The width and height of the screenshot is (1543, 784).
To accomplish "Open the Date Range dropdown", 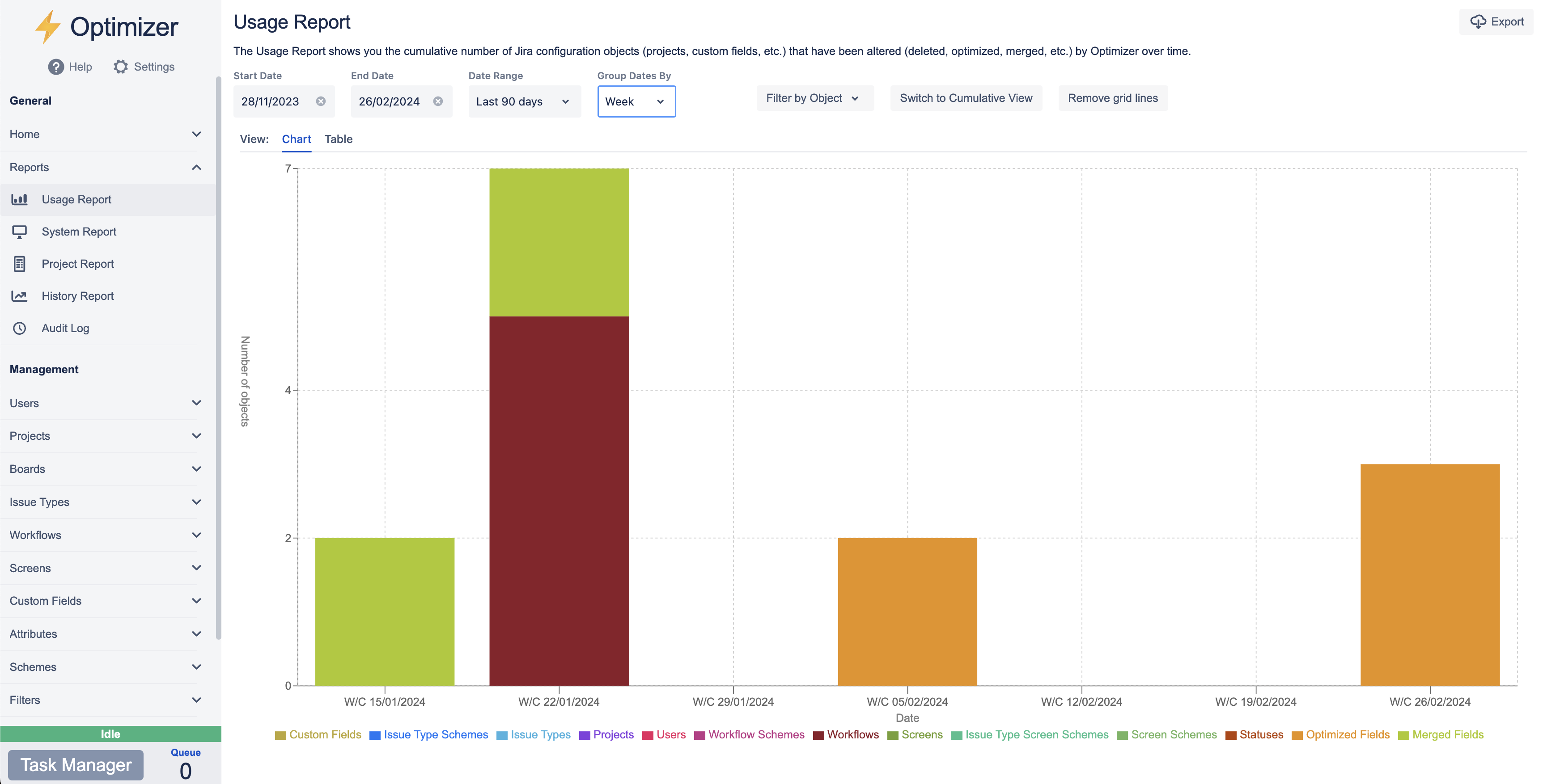I will click(x=524, y=101).
